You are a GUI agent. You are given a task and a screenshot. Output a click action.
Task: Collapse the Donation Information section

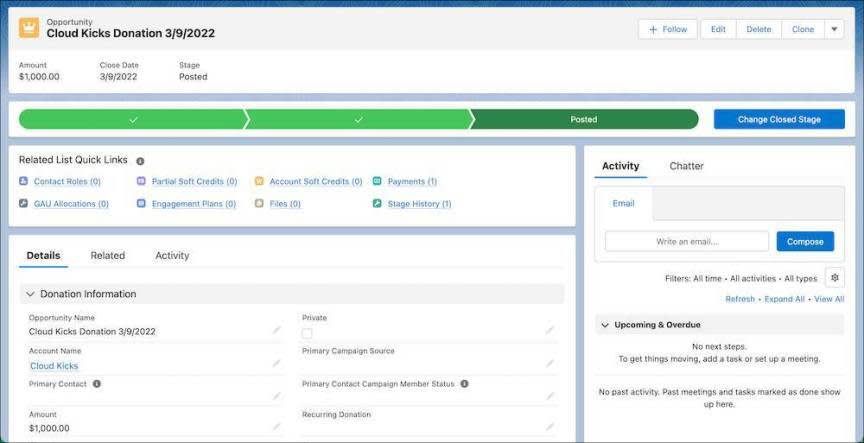[30, 294]
